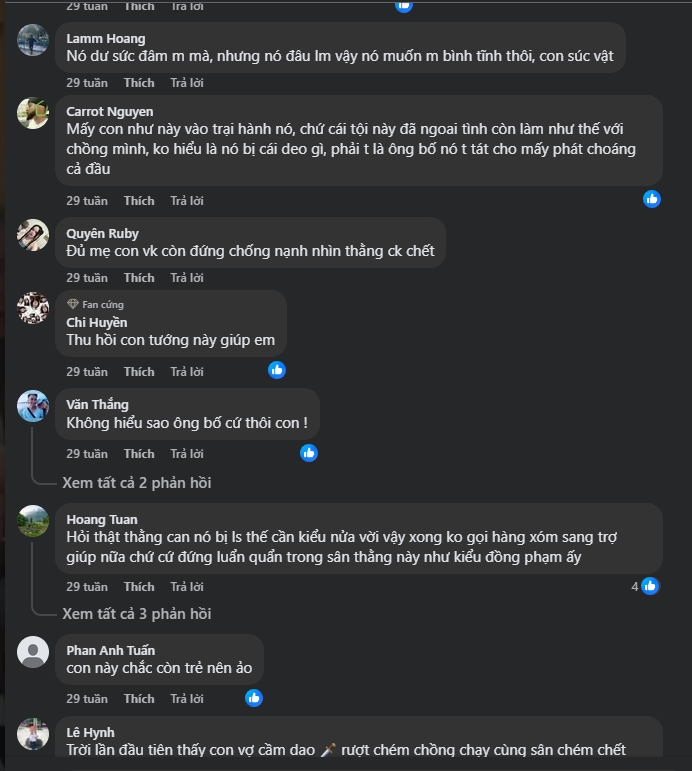692x771 pixels.
Task: Open Chi Huyền's profile name link
Action: 97,322
